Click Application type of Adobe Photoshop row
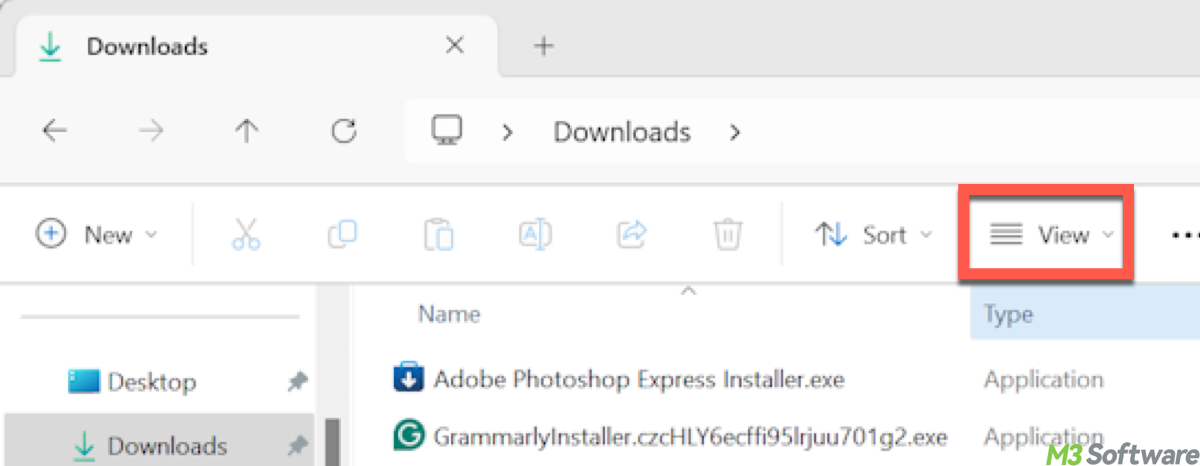Screen dimensions: 1200x466 1044,380
